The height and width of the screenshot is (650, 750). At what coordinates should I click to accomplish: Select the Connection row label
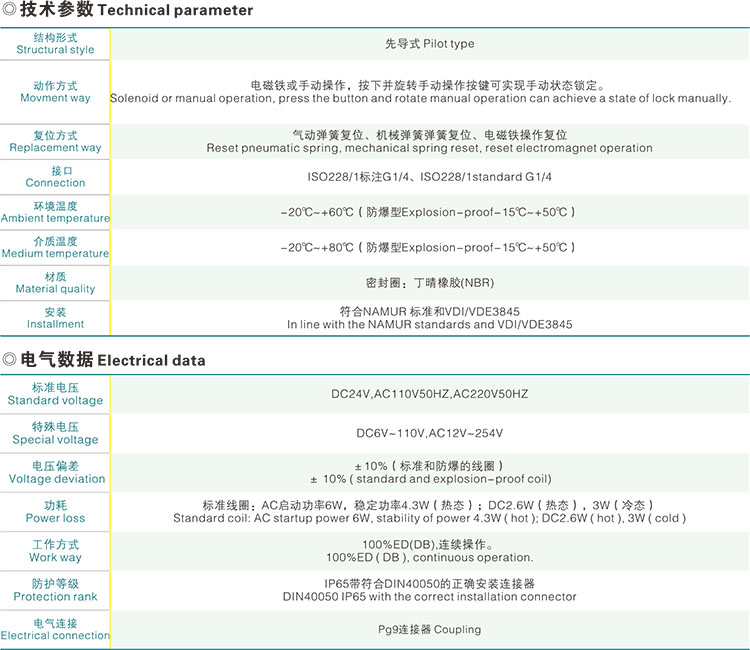[x=55, y=177]
